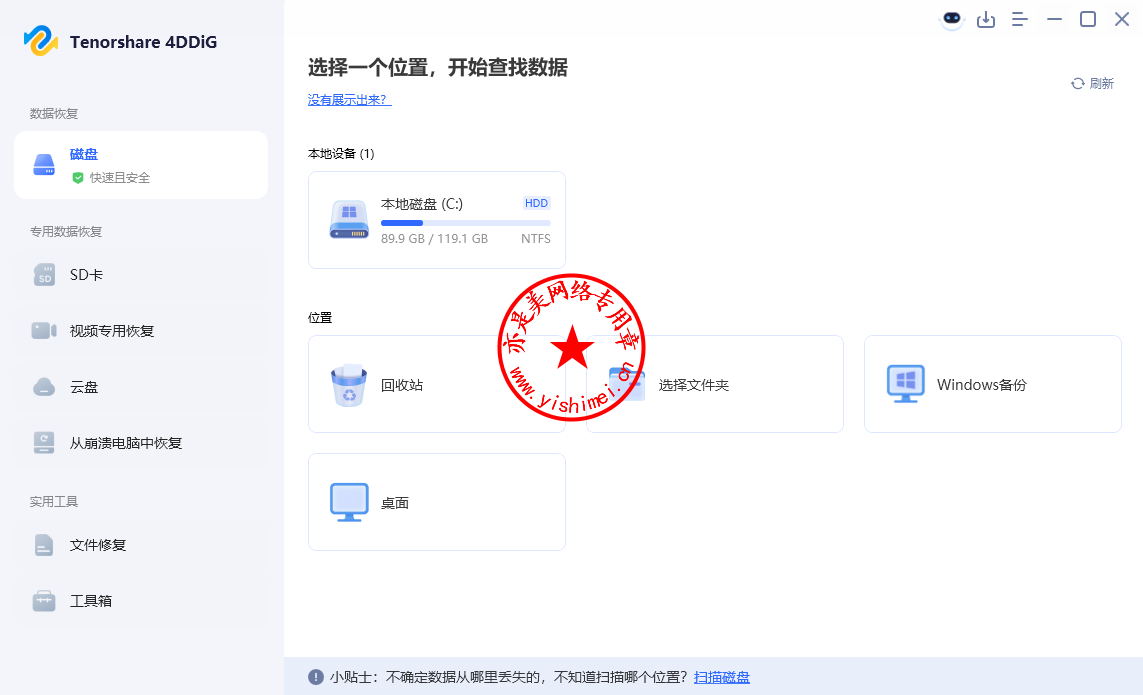
Task: Click the download/import icon in title bar
Action: (986, 19)
